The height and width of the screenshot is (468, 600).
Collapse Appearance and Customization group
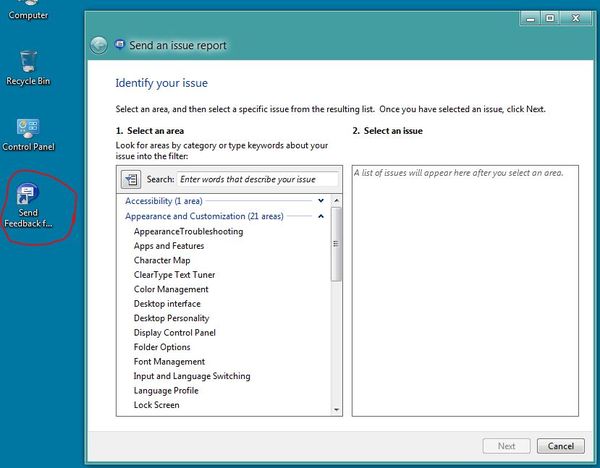[x=320, y=216]
